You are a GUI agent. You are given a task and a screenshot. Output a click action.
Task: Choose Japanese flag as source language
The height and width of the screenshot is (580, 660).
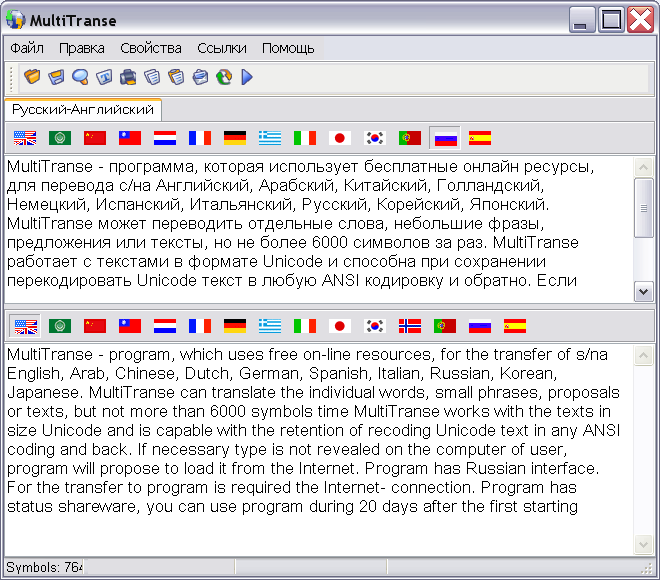pyautogui.click(x=340, y=138)
